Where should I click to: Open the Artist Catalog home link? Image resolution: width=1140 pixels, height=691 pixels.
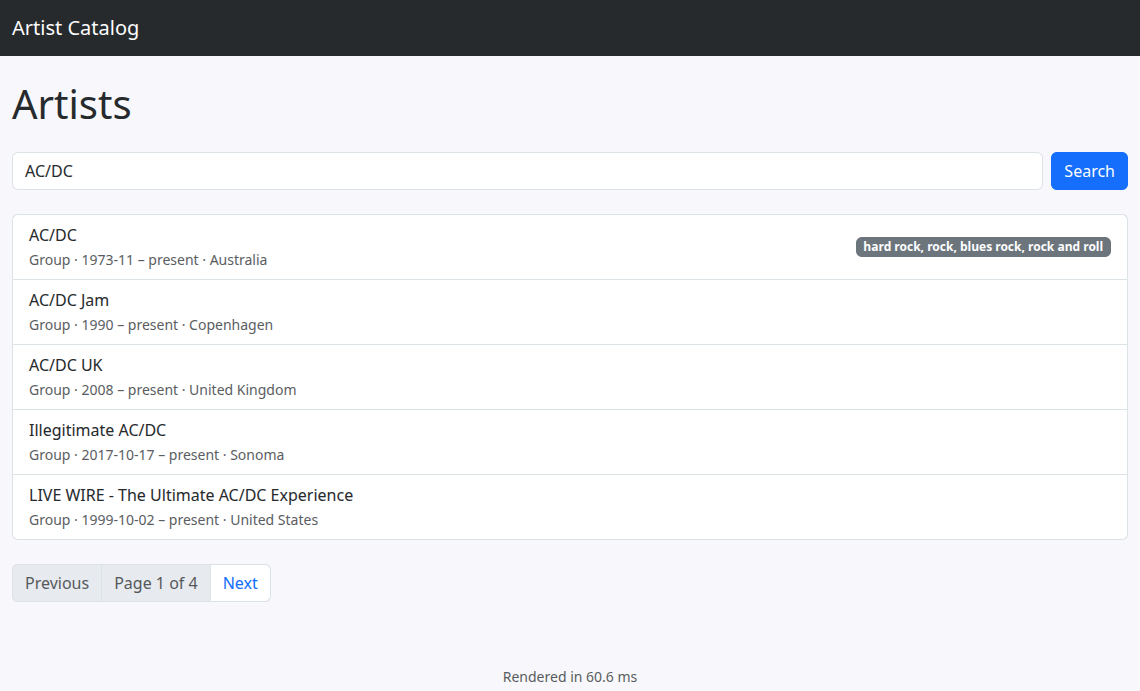[x=75, y=28]
